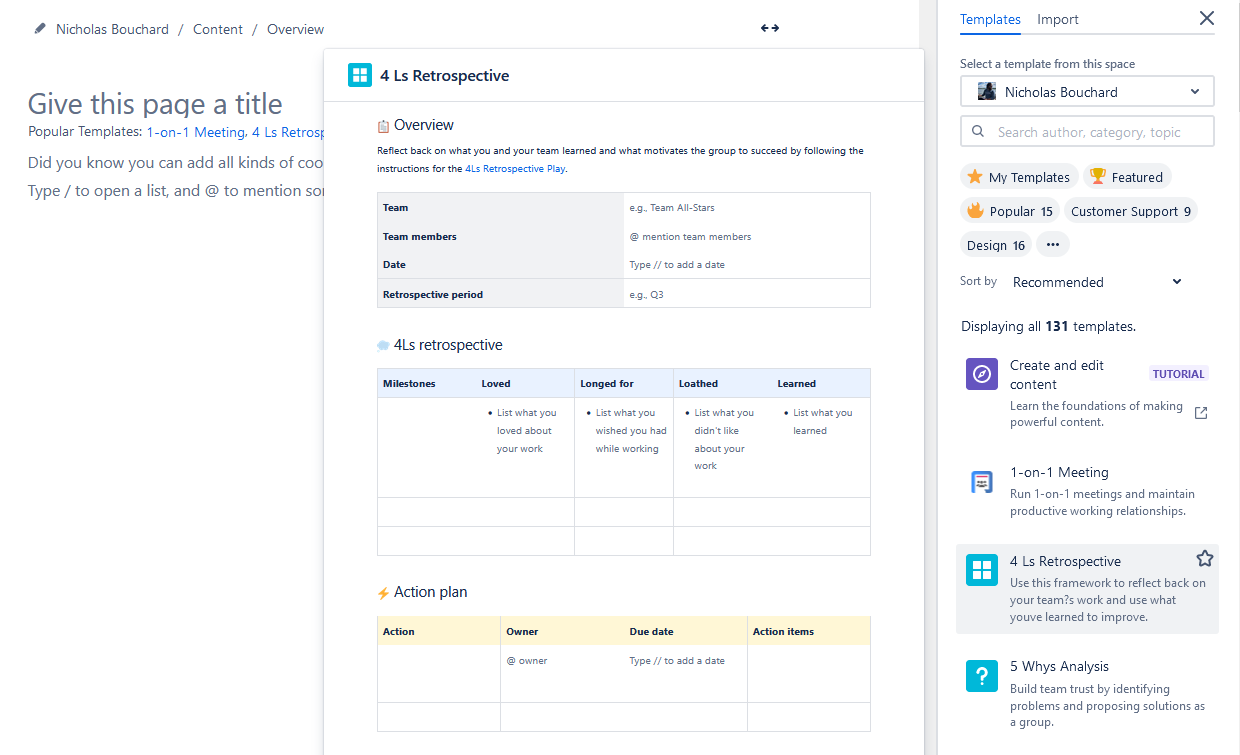Select the Templates tab
Image resolution: width=1240 pixels, height=755 pixels.
pyautogui.click(x=989, y=19)
